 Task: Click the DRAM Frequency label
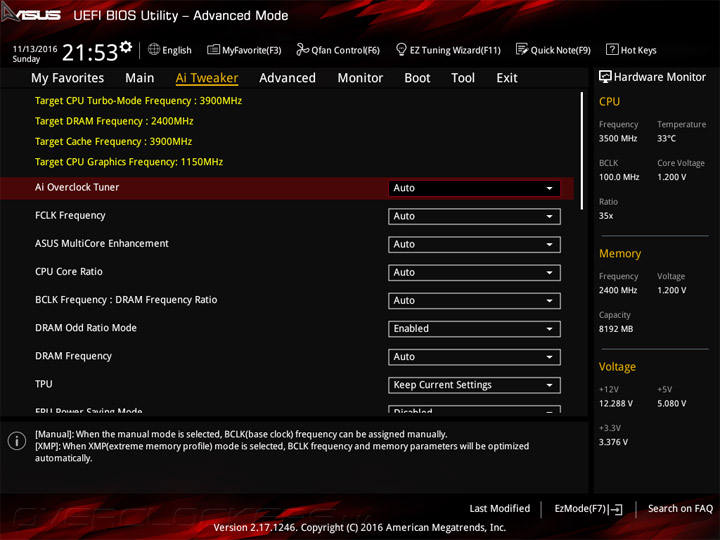73,356
